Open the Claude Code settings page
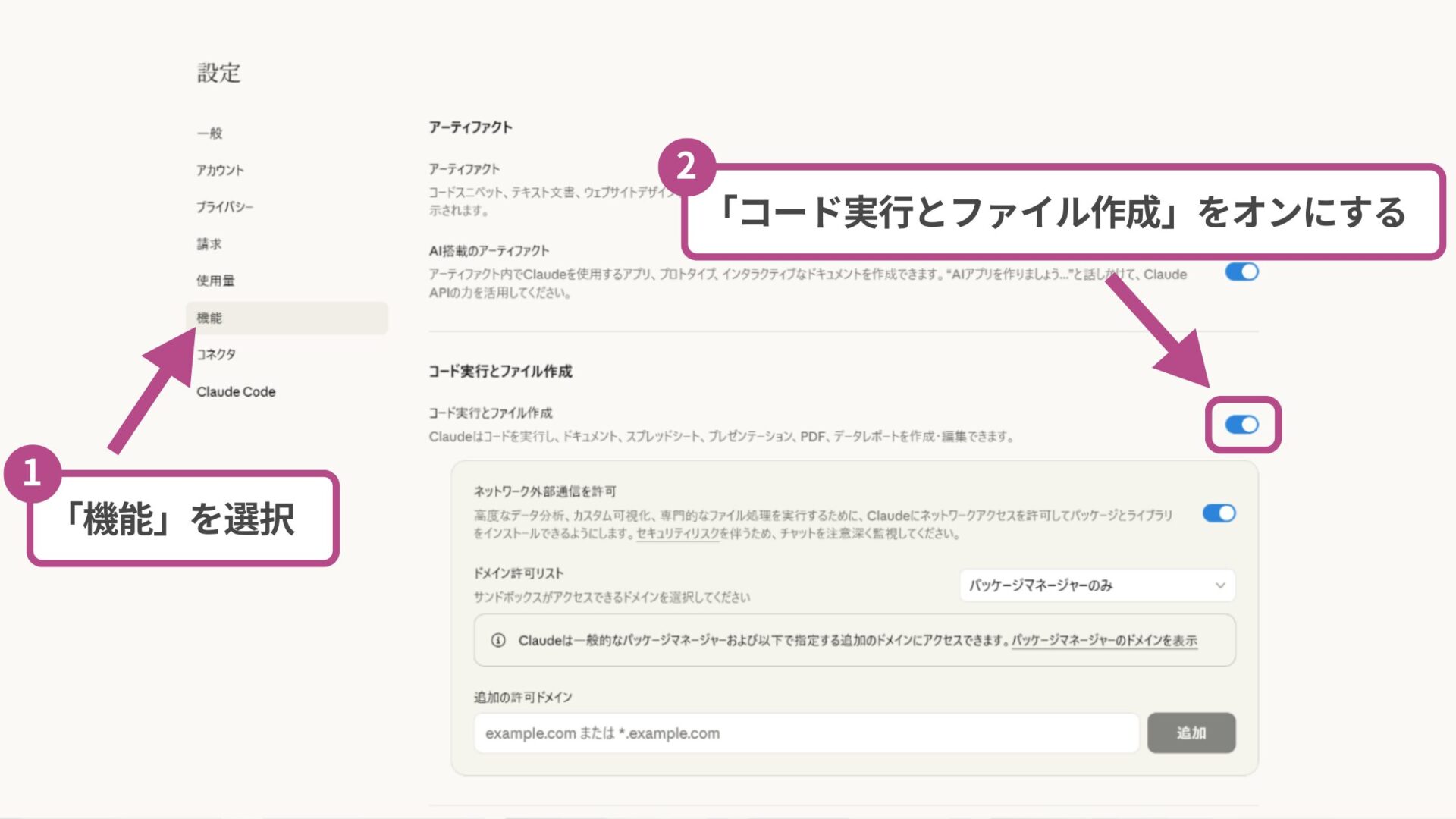The image size is (1456, 819). [235, 391]
